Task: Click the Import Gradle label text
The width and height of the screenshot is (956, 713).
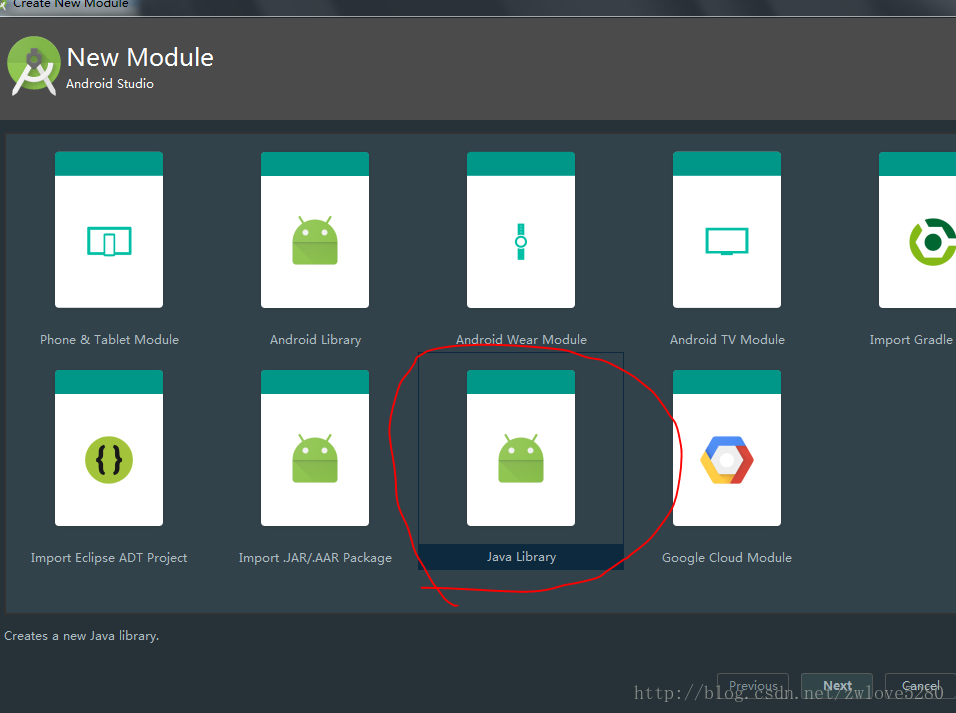Action: pyautogui.click(x=911, y=340)
